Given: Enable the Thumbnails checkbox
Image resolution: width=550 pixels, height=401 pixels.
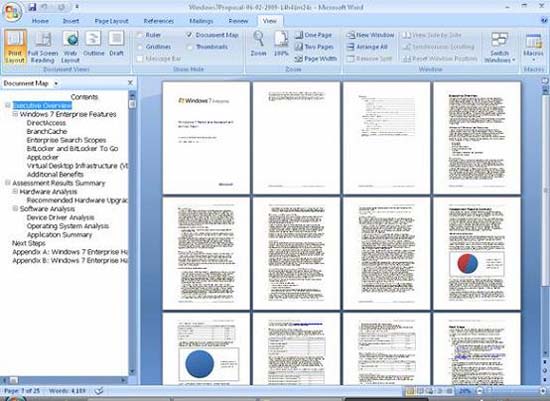Looking at the screenshot, I should pos(190,47).
